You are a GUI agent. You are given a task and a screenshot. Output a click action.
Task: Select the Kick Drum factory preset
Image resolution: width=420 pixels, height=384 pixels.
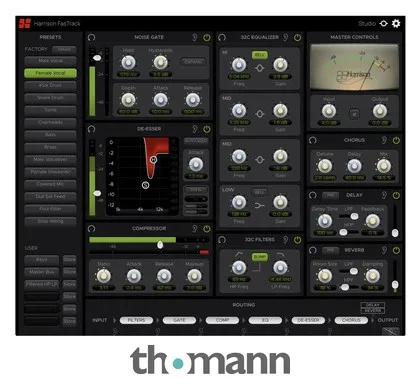50,85
